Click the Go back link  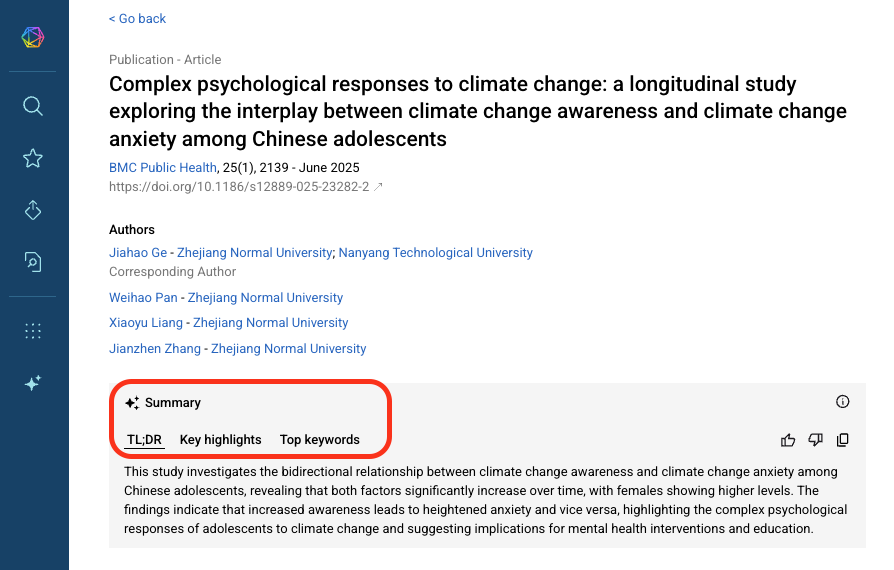(x=137, y=19)
